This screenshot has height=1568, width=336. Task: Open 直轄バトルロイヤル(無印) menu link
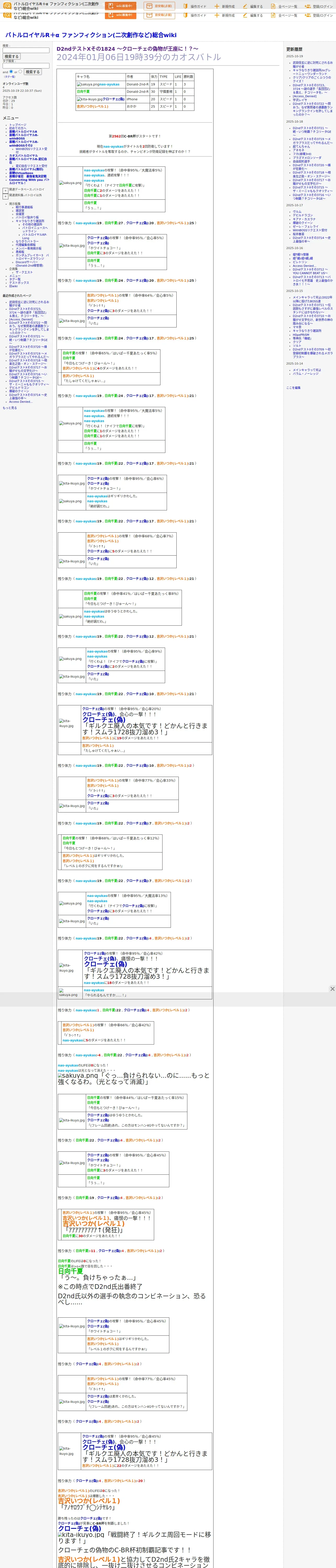coord(26,169)
